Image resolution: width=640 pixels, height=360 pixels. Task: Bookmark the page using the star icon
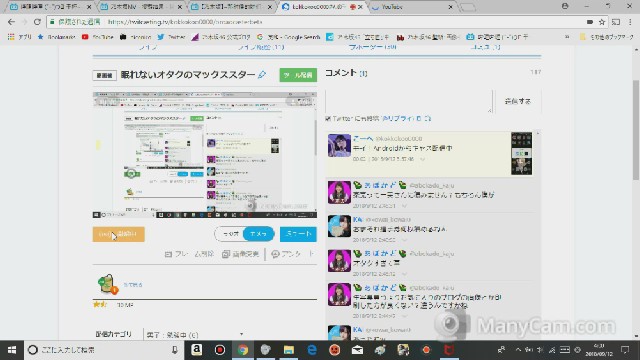coord(602,22)
